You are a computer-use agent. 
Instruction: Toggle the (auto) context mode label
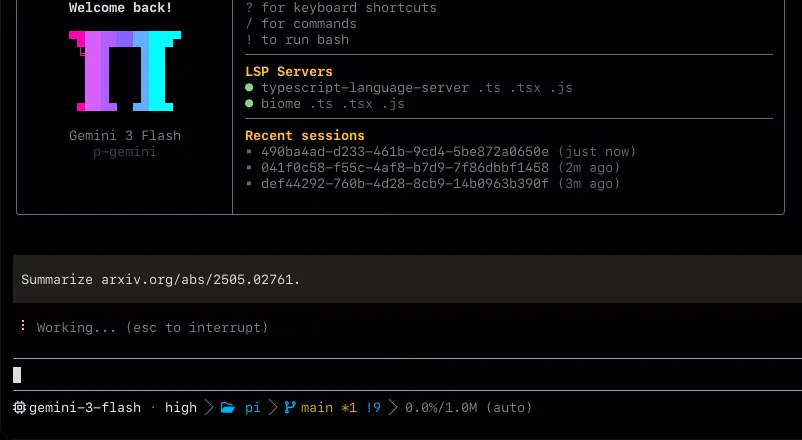[509, 407]
